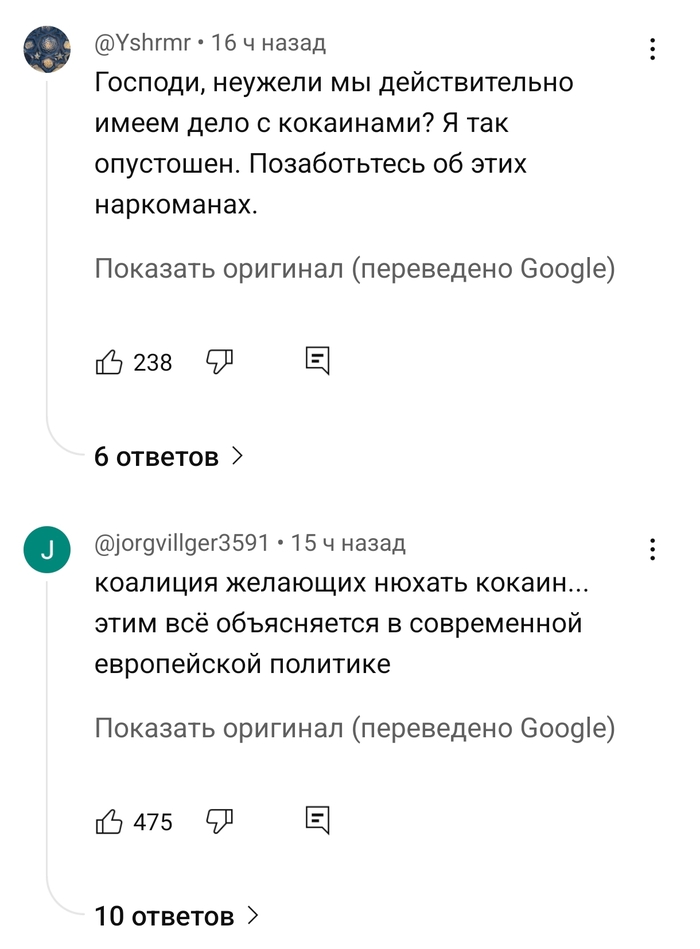Click the 475 likes count
Image resolution: width=700 pixels, height=949 pixels.
(153, 822)
